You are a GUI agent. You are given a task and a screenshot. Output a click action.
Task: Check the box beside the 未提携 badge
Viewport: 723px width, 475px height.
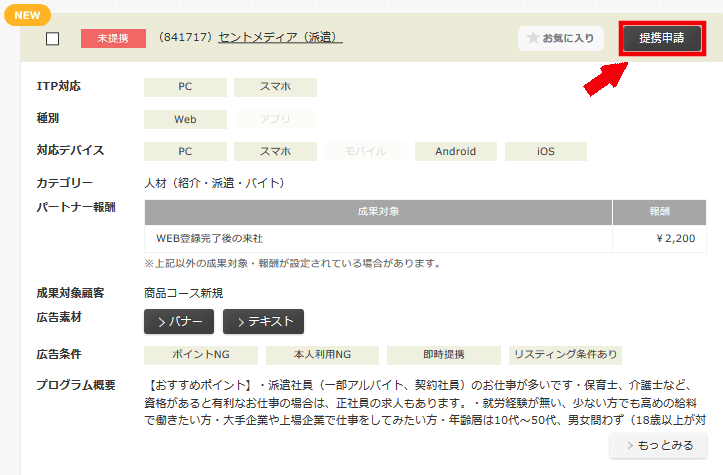pyautogui.click(x=53, y=39)
